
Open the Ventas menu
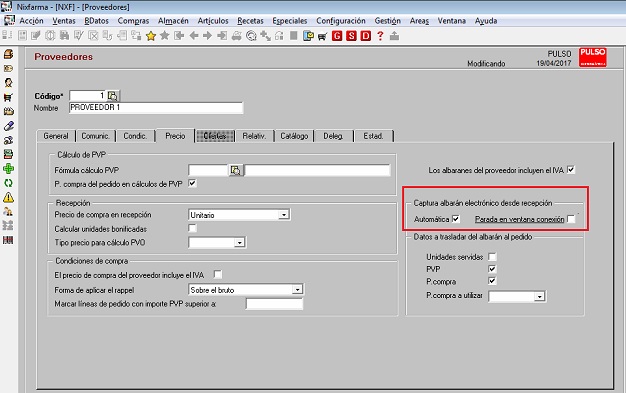click(x=64, y=21)
